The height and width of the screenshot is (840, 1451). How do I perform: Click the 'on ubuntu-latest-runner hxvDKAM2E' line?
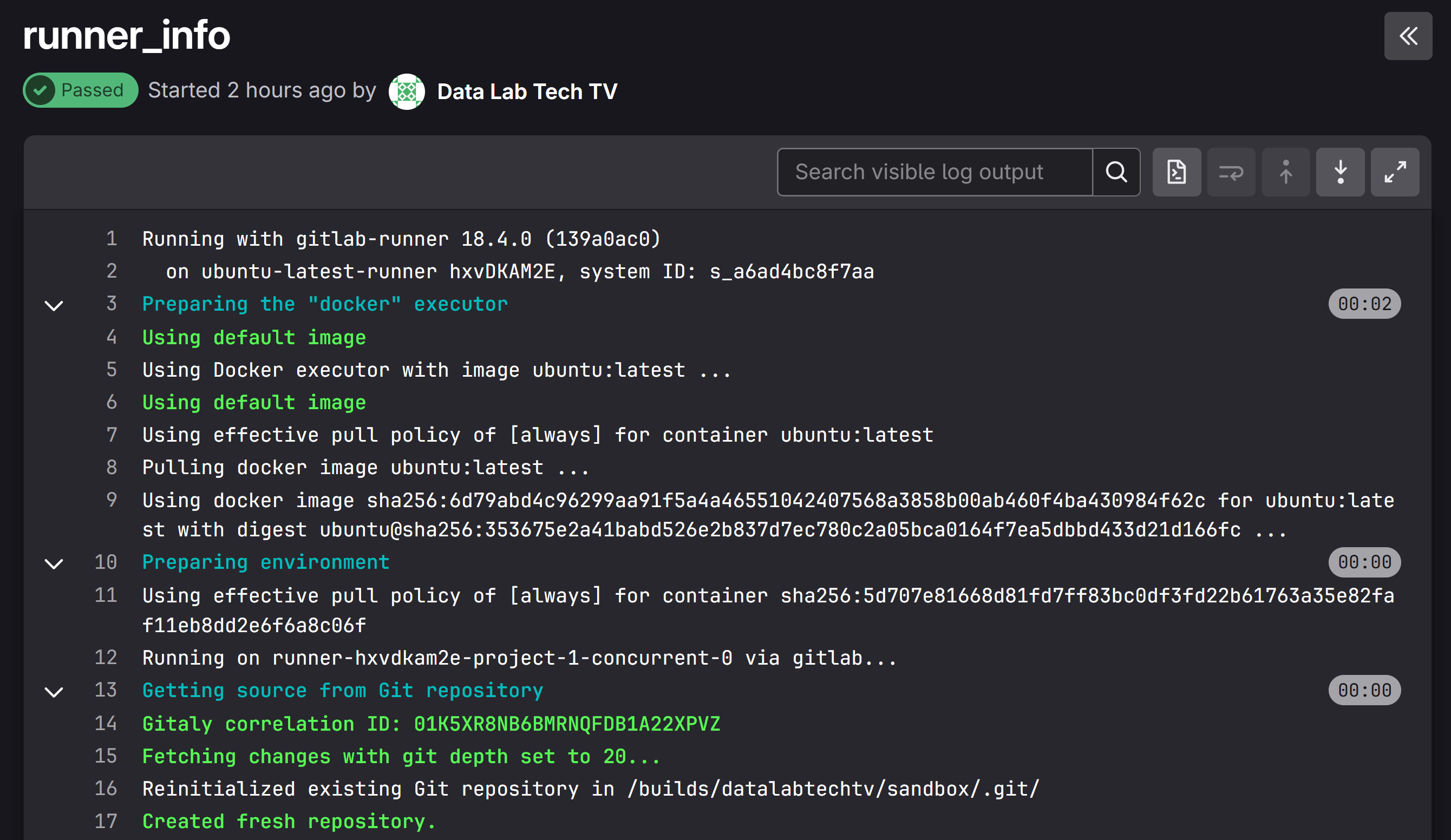coord(520,271)
